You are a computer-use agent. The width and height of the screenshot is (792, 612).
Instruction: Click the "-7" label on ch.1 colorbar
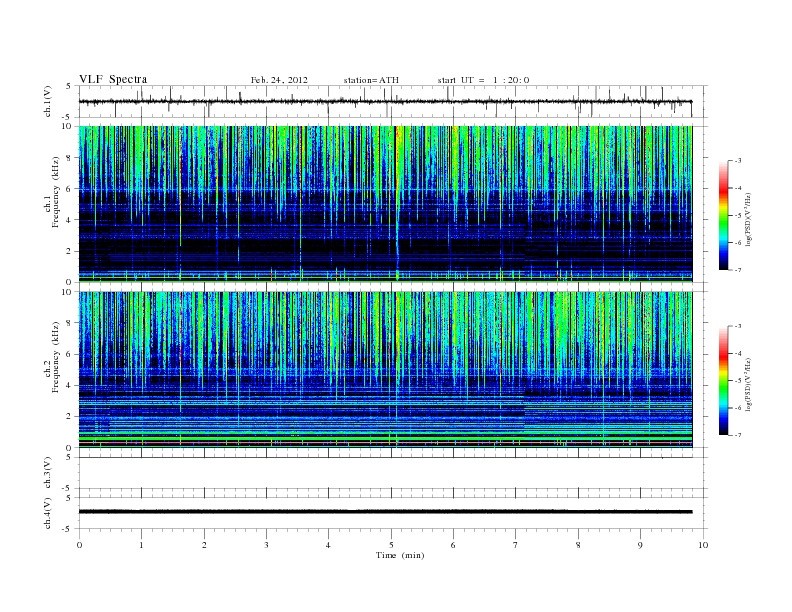point(736,270)
